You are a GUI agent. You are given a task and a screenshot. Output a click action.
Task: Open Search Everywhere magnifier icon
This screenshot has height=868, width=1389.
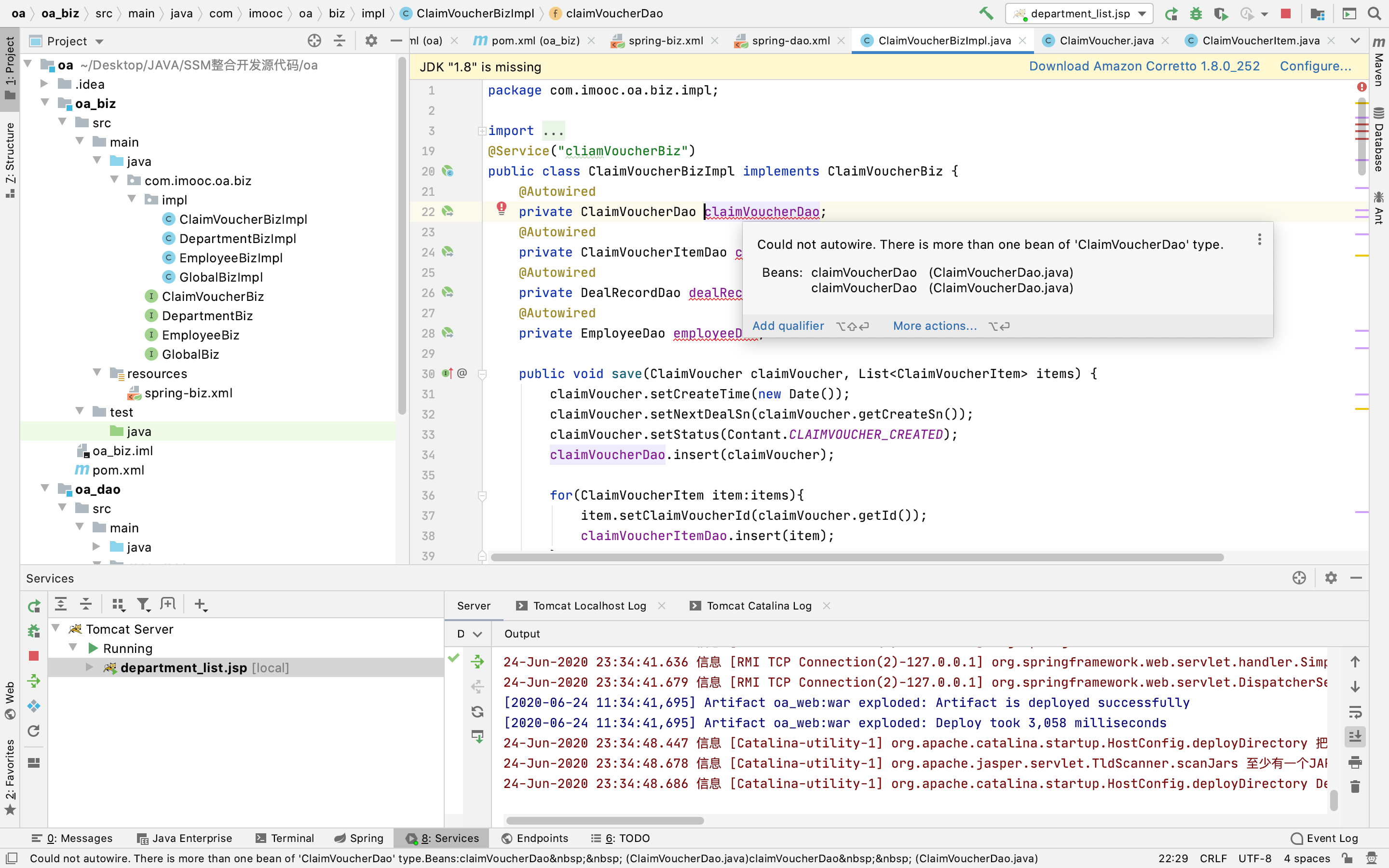[x=1374, y=13]
